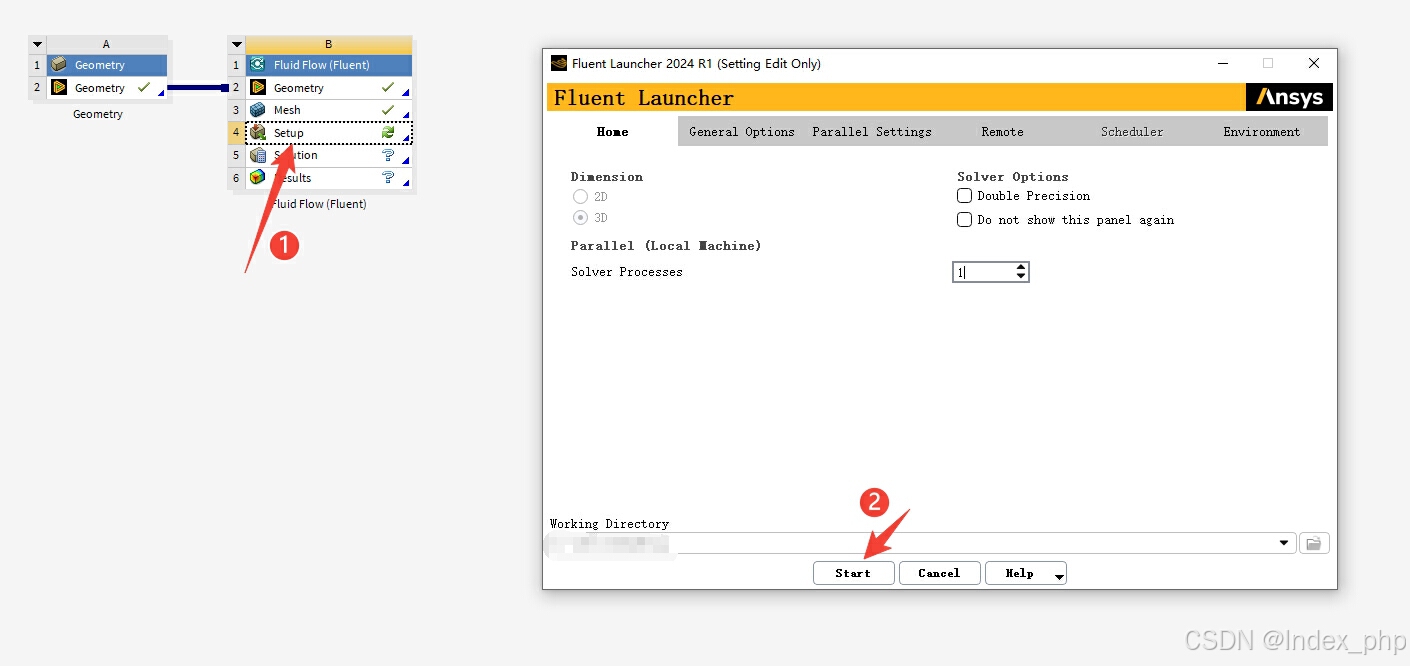The height and width of the screenshot is (666, 1410).
Task: Click the question status icon on Results row
Action: (388, 177)
